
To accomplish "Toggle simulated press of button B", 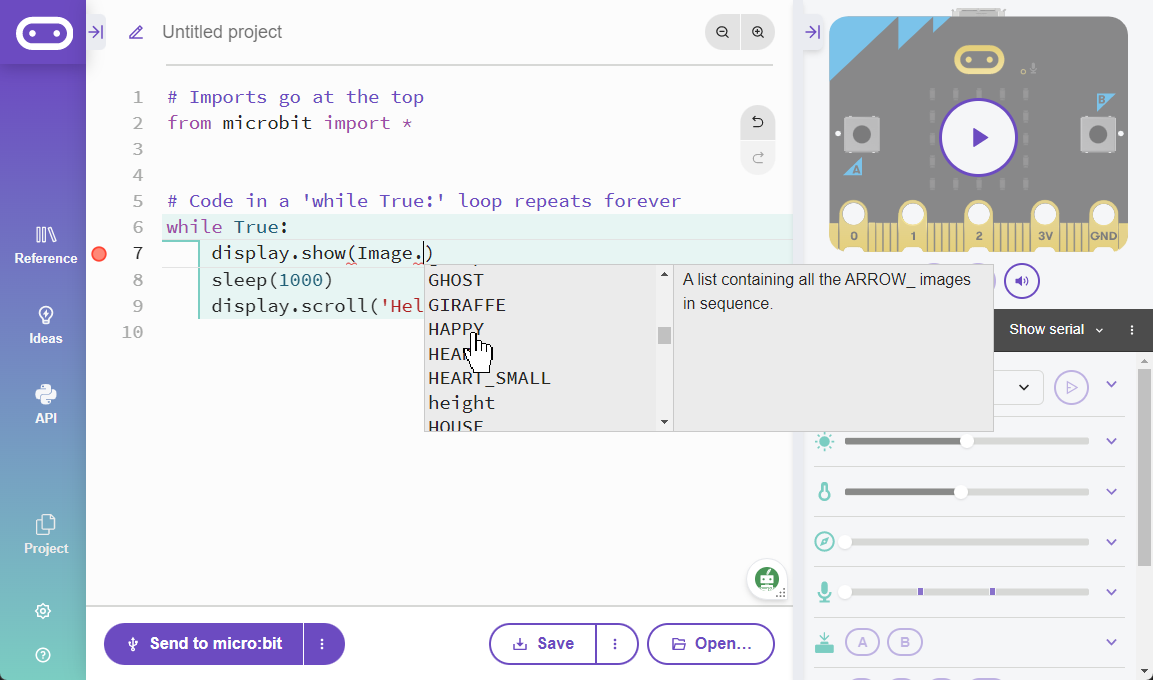I will [x=905, y=643].
